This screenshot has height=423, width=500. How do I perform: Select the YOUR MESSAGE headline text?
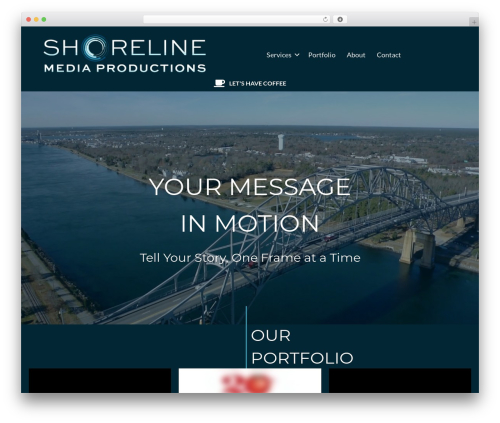point(250,187)
